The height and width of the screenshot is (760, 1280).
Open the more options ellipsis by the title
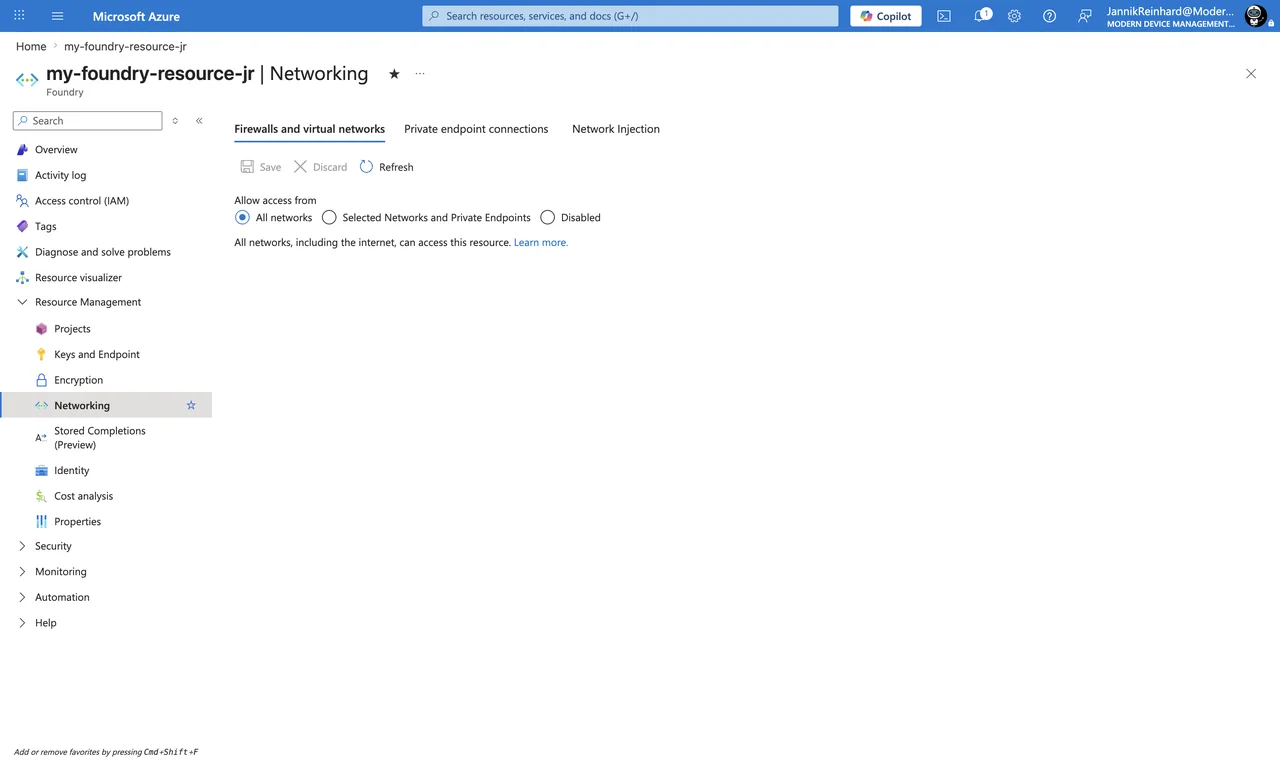420,74
